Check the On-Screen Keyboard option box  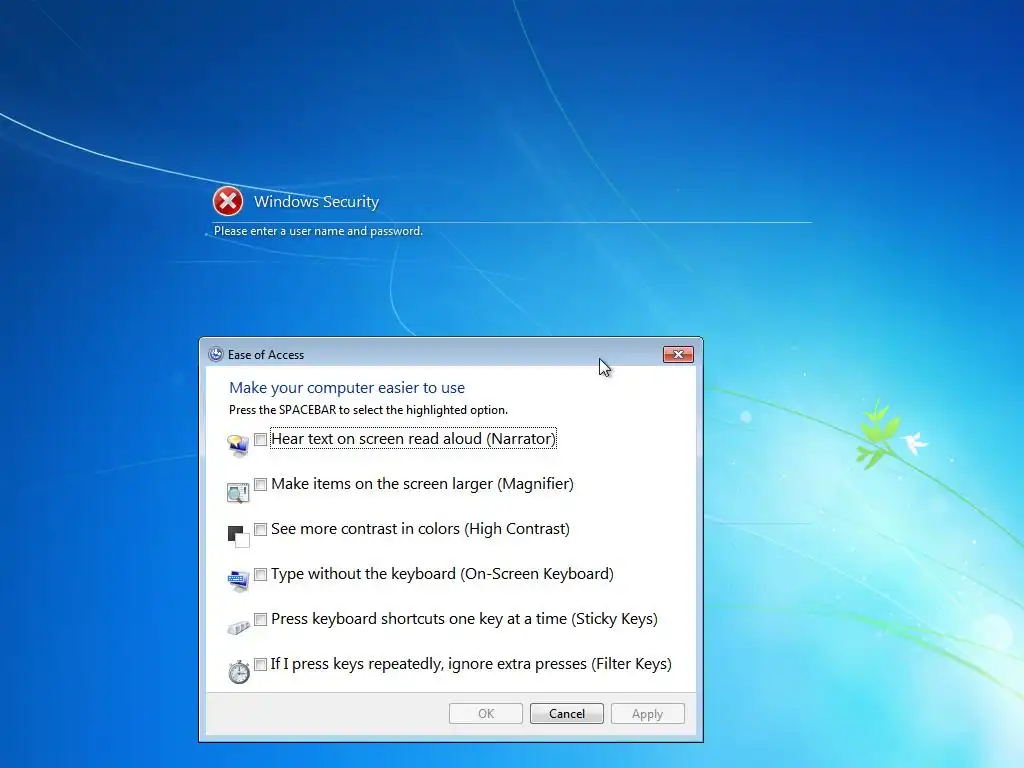[x=261, y=574]
